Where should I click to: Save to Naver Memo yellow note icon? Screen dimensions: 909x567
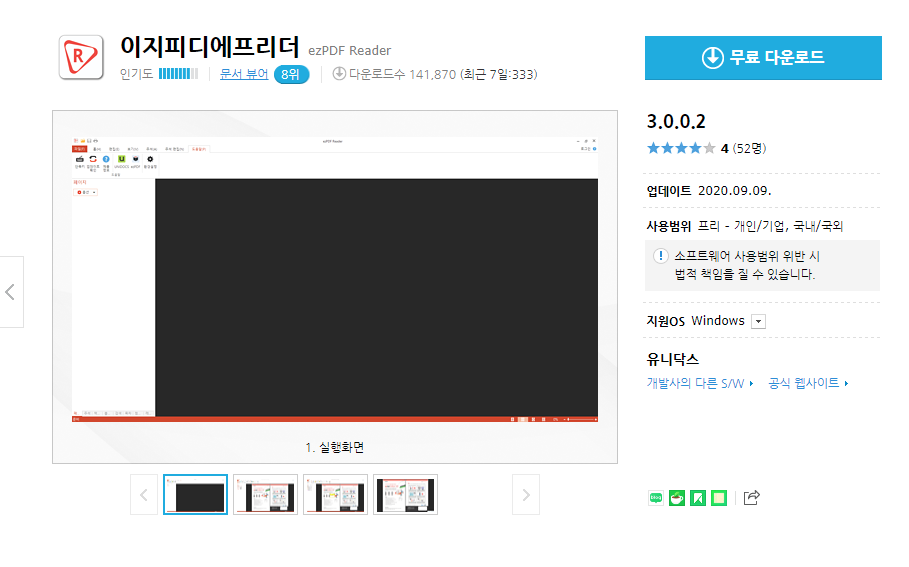(719, 497)
